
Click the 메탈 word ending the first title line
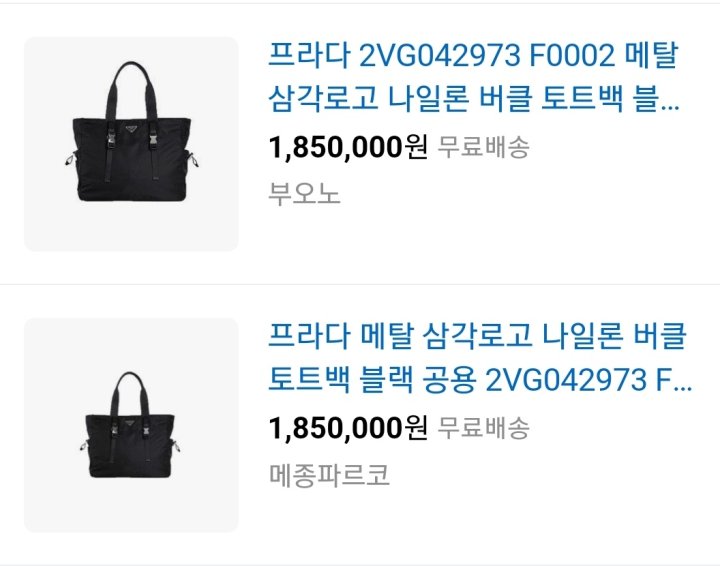(651, 56)
